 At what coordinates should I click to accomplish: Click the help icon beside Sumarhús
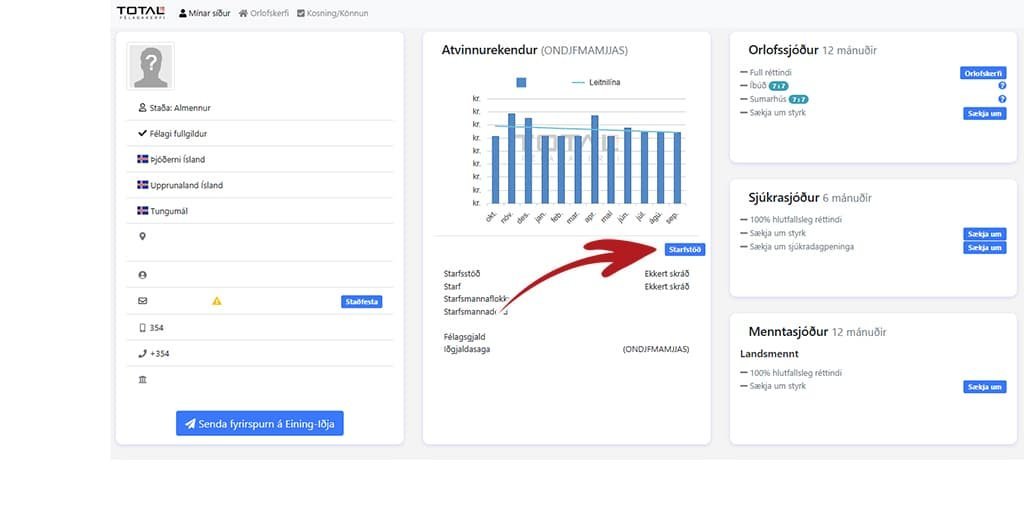pos(1001,100)
